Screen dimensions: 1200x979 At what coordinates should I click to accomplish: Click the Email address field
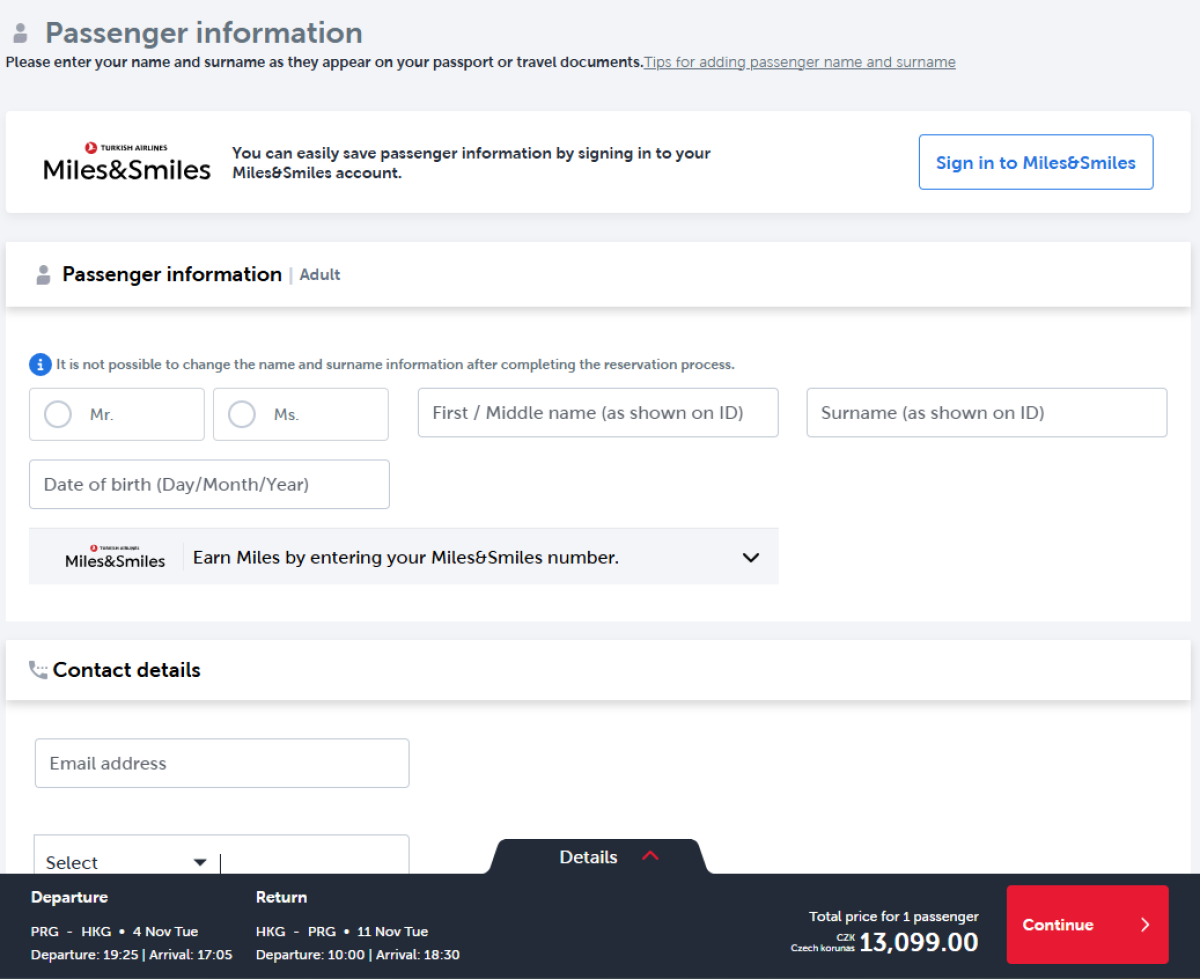(221, 763)
